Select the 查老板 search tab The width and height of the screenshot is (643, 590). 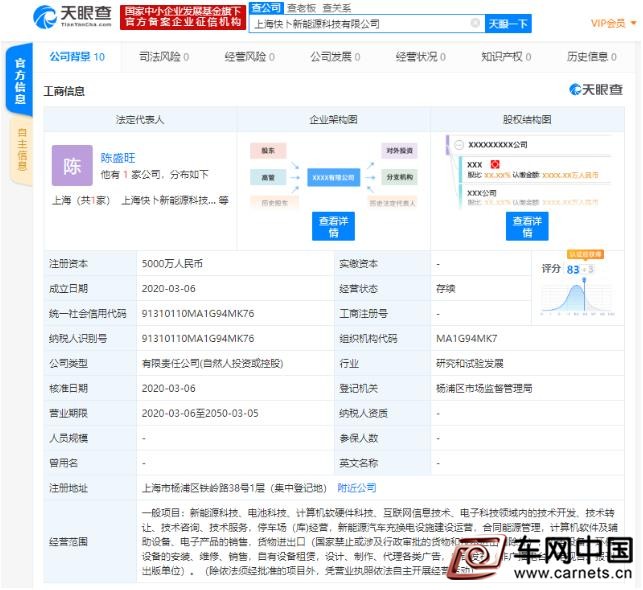301,8
